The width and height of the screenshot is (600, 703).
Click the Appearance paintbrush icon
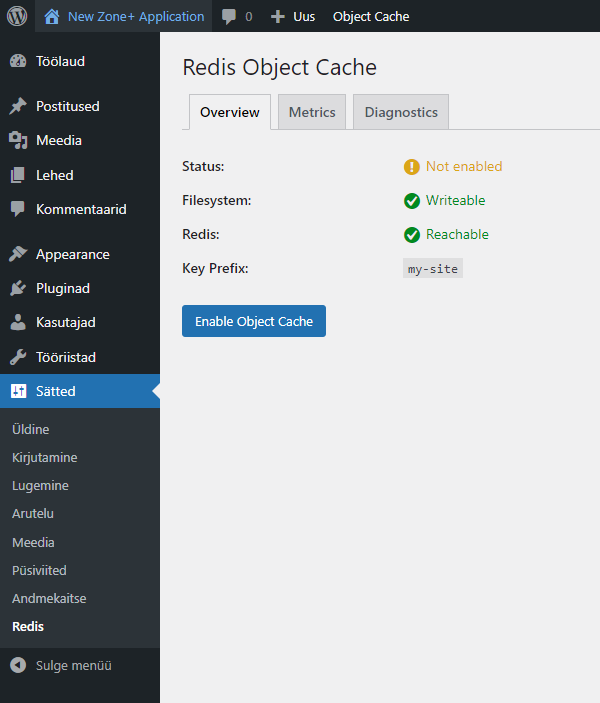(18, 254)
